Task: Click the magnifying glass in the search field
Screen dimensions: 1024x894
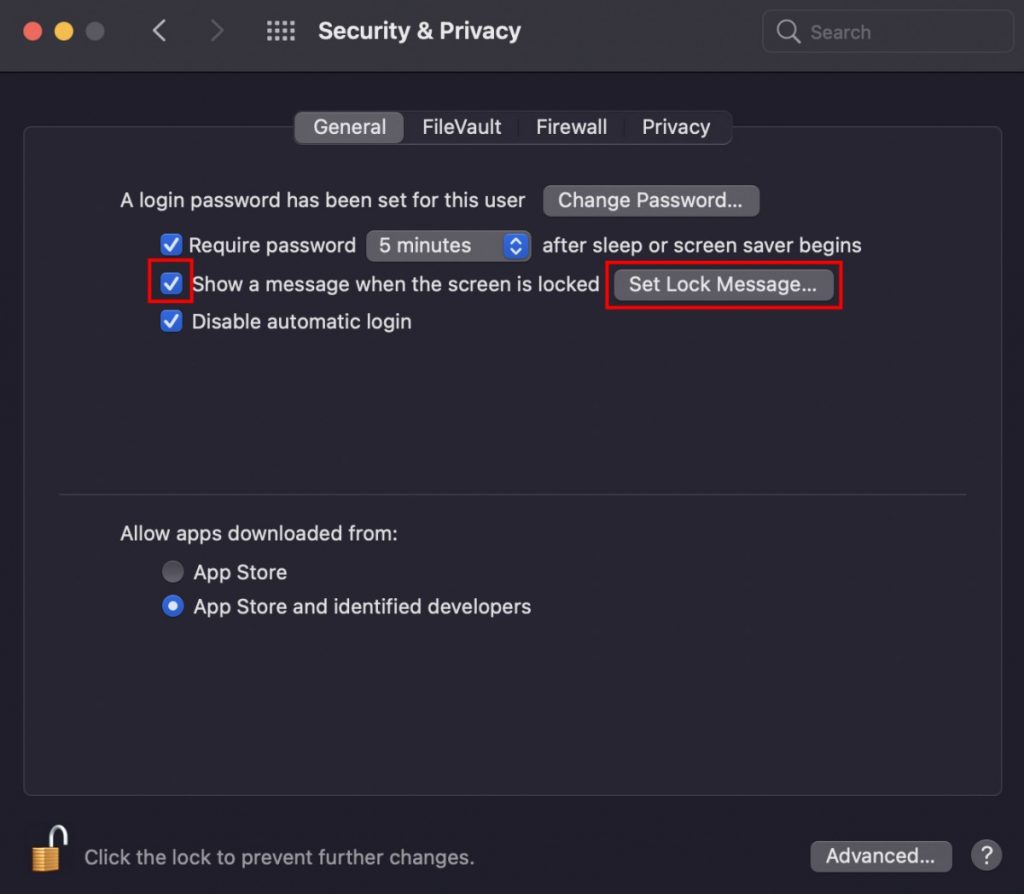Action: 788,32
